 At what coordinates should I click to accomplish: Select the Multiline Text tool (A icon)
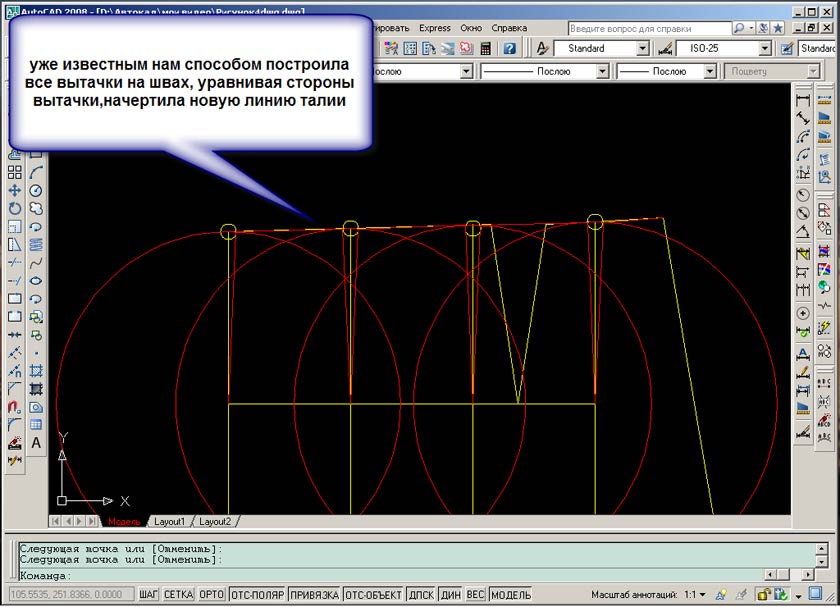point(36,443)
